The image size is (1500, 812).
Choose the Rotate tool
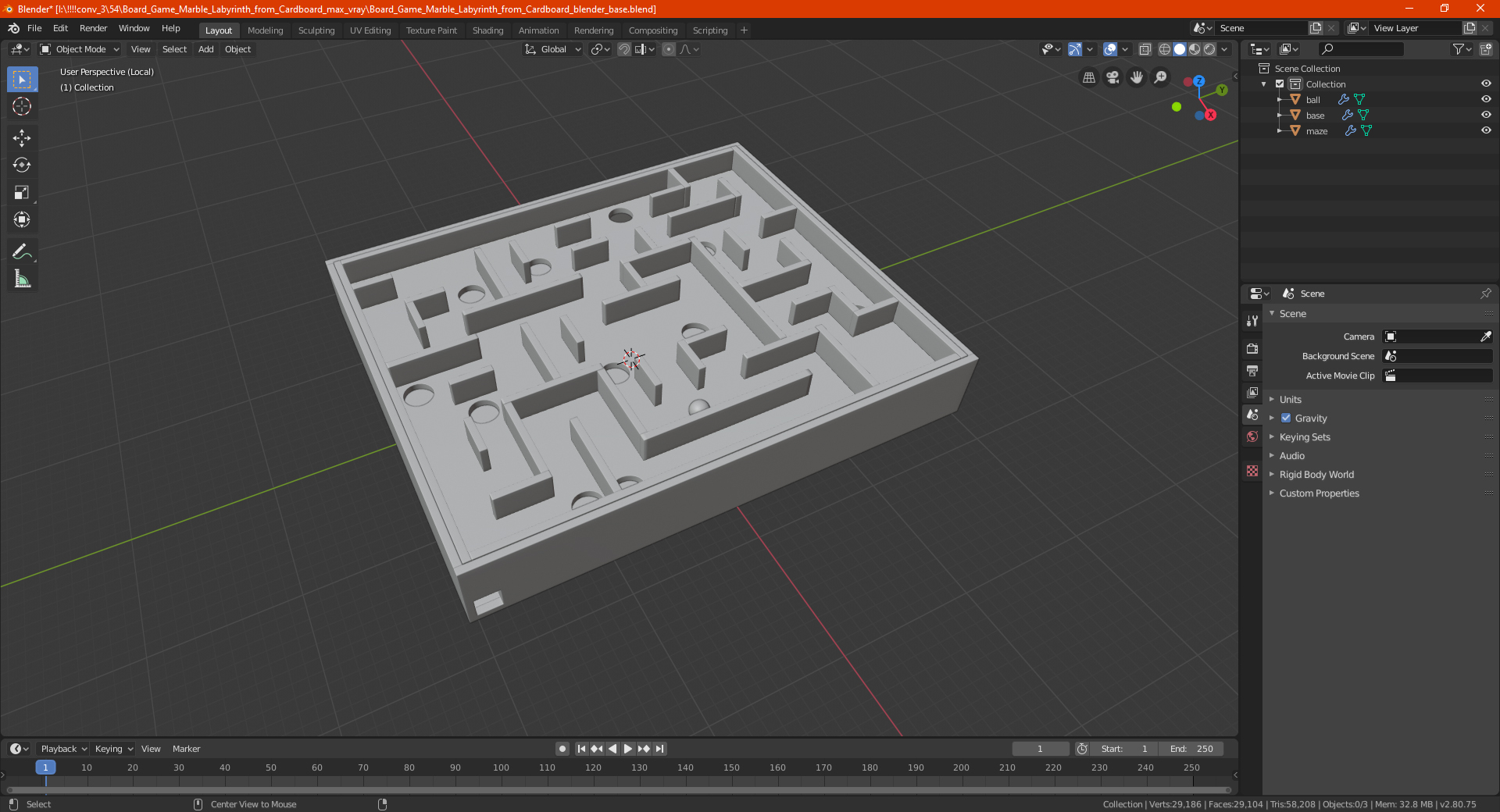click(x=22, y=165)
